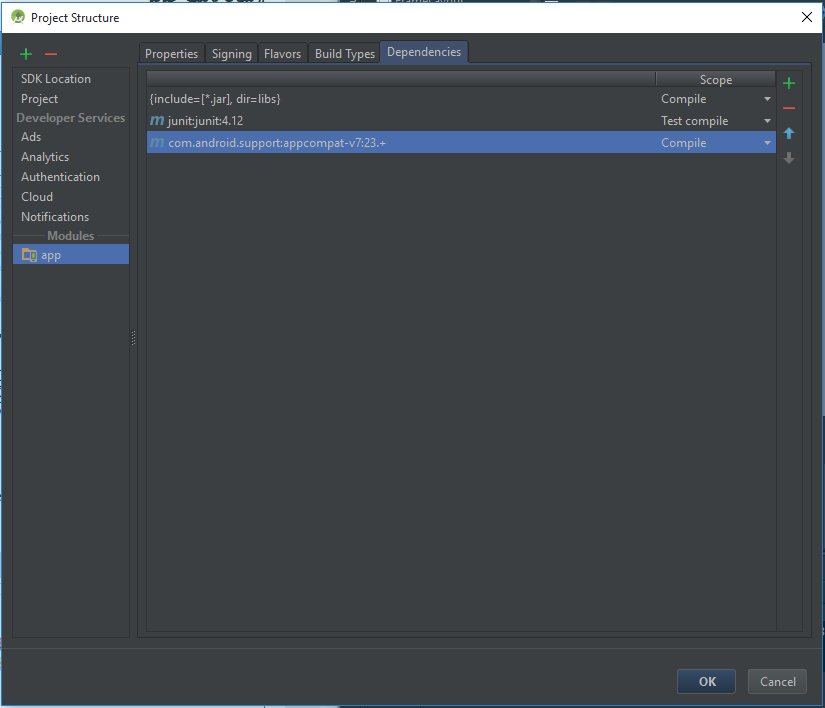Open Cloud developer service
The height and width of the screenshot is (708, 825).
37,197
